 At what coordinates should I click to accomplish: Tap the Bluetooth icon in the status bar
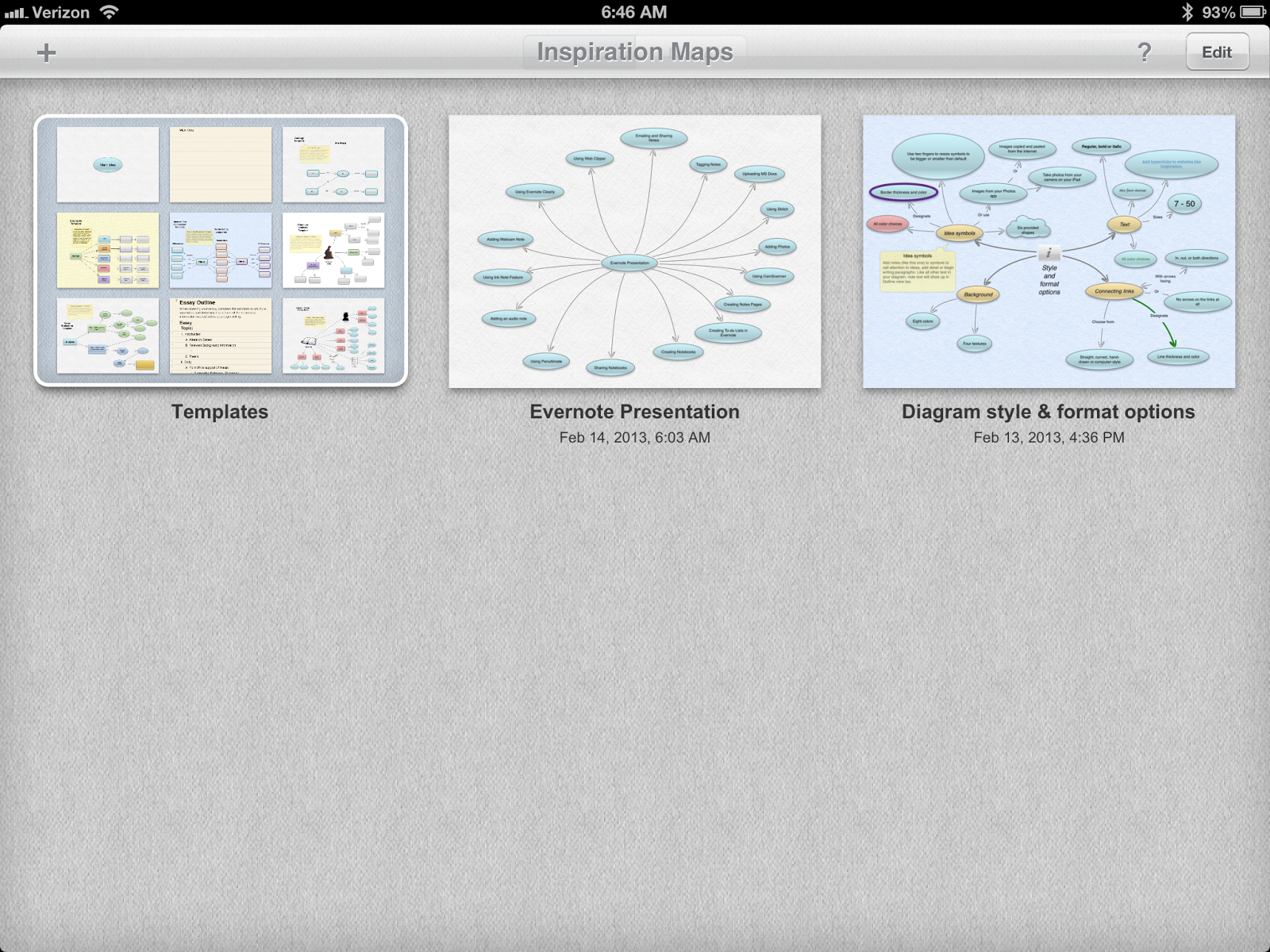[1187, 12]
